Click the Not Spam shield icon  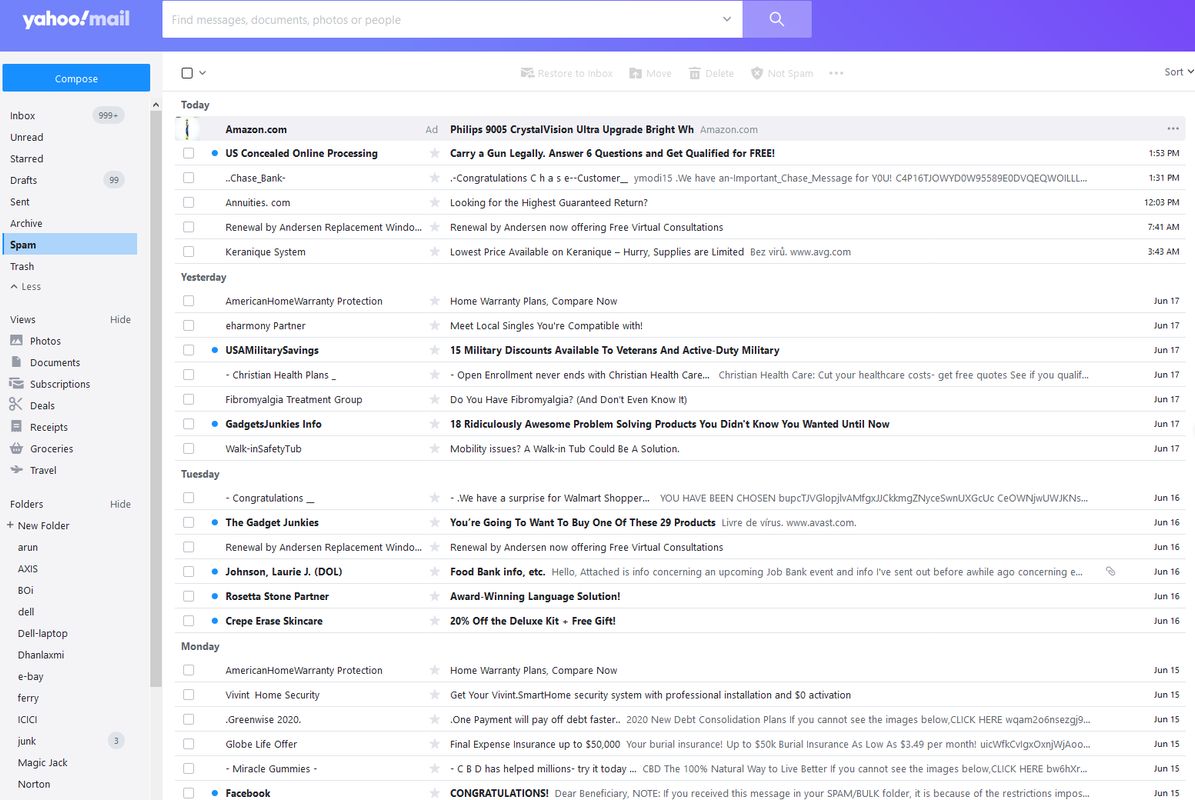coord(757,73)
